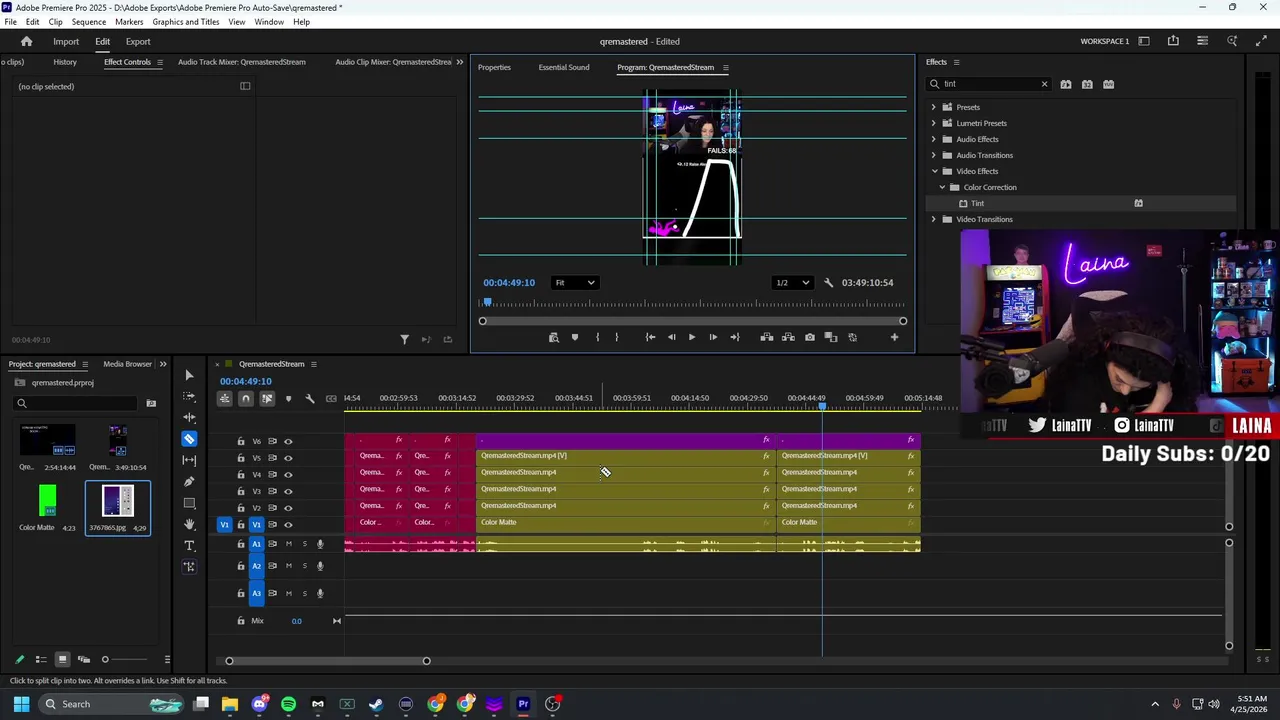
Task: Solo audio track A2
Action: tap(304, 566)
